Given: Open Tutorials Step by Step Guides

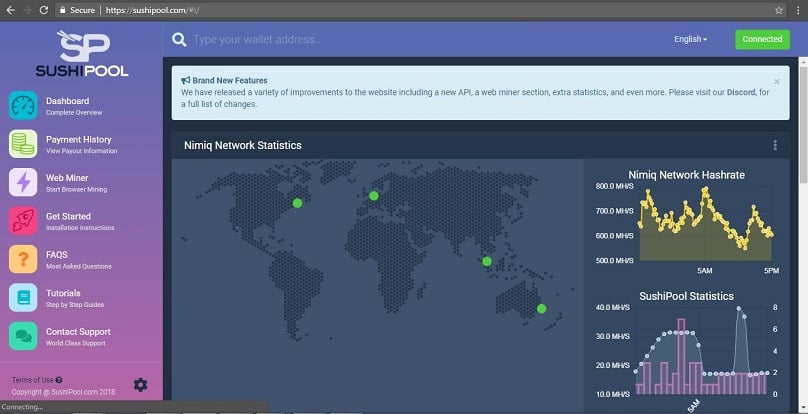Looking at the screenshot, I should click(x=81, y=297).
